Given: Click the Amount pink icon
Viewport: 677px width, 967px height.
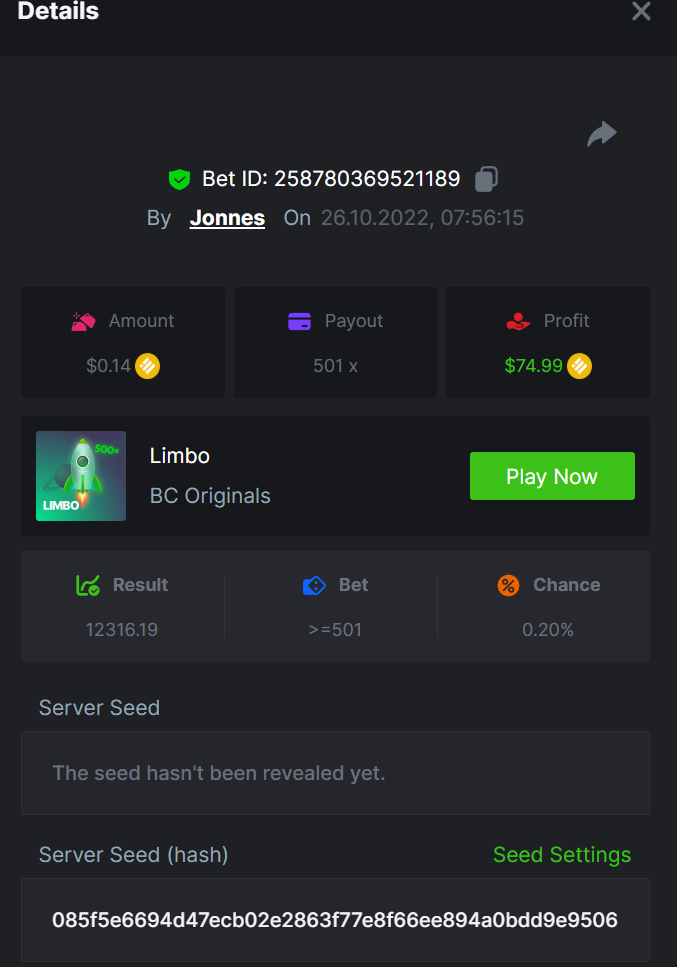Looking at the screenshot, I should pos(83,321).
